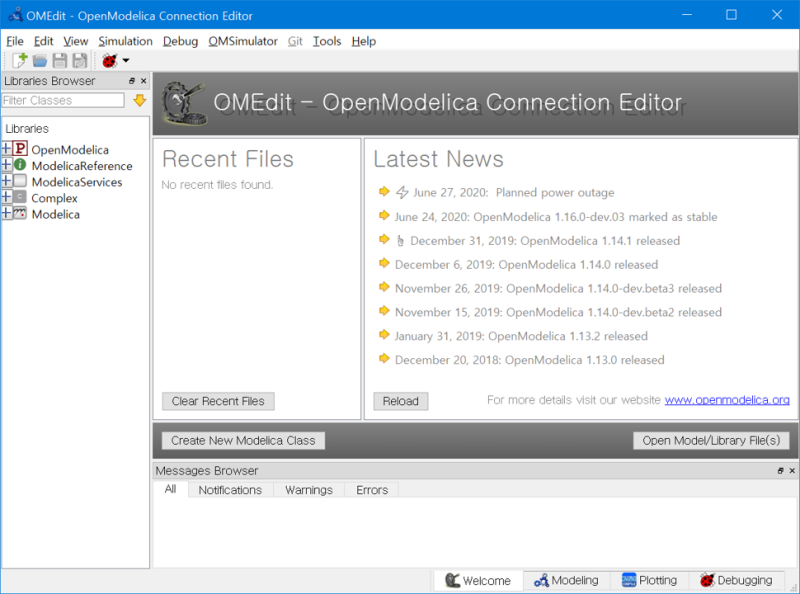The width and height of the screenshot is (800, 594).
Task: Open the OpenModelica 1.14.0 released news
Action: (x=527, y=265)
